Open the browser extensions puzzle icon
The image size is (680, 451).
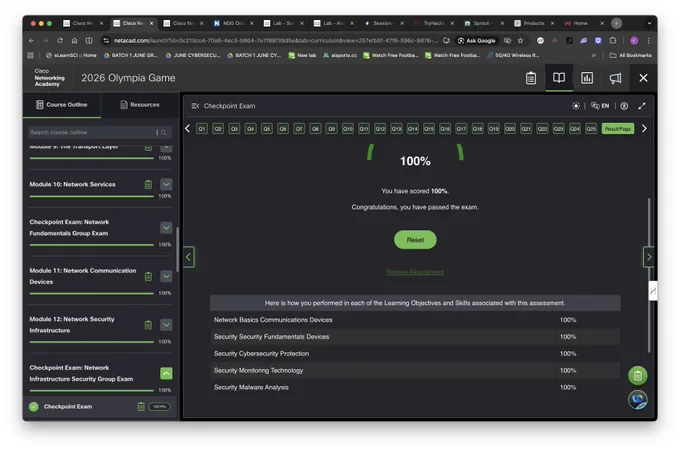tap(613, 40)
